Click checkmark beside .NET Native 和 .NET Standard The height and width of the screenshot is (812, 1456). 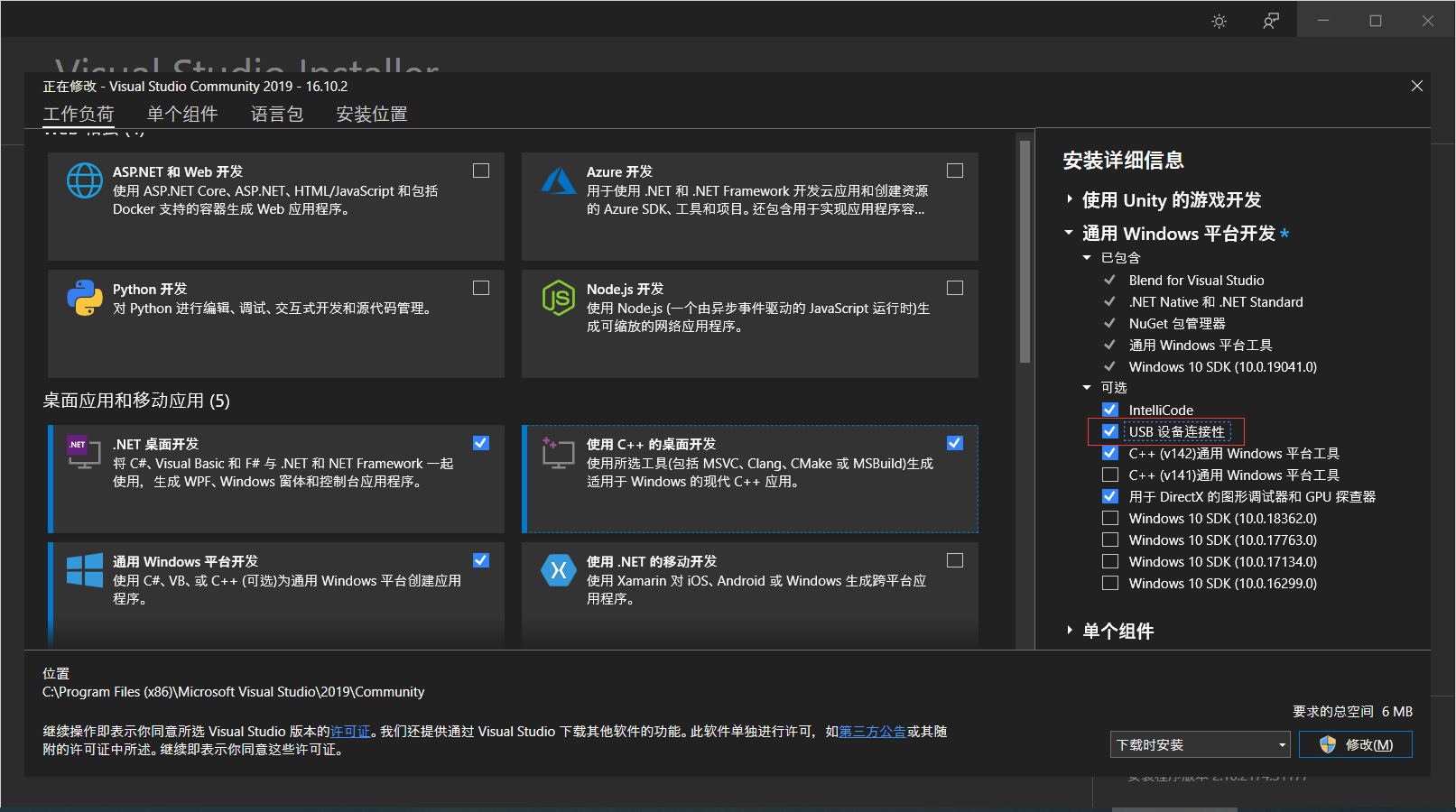click(x=1109, y=301)
